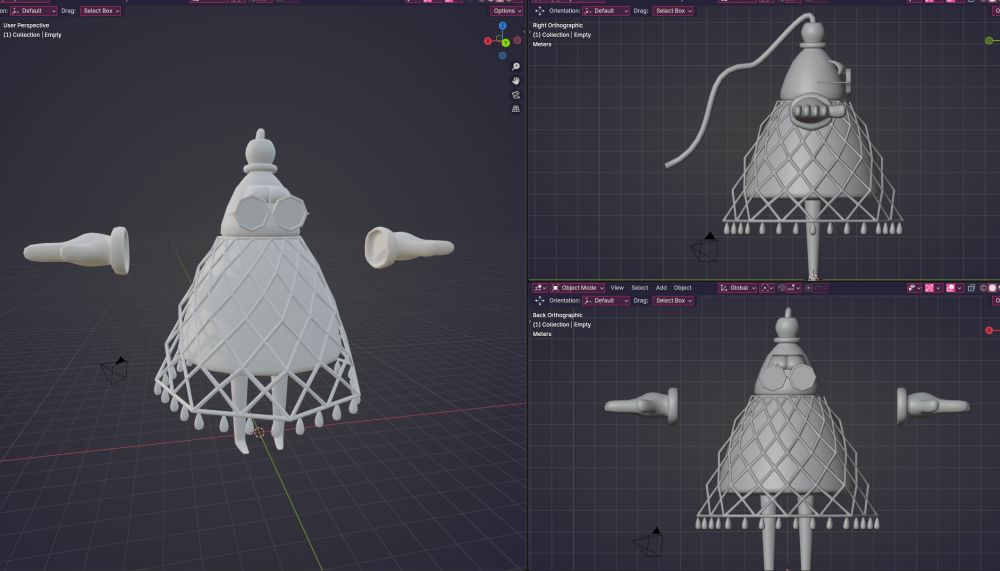Switch to wireframe viewport shading
This screenshot has height=571, width=1000.
tap(983, 288)
